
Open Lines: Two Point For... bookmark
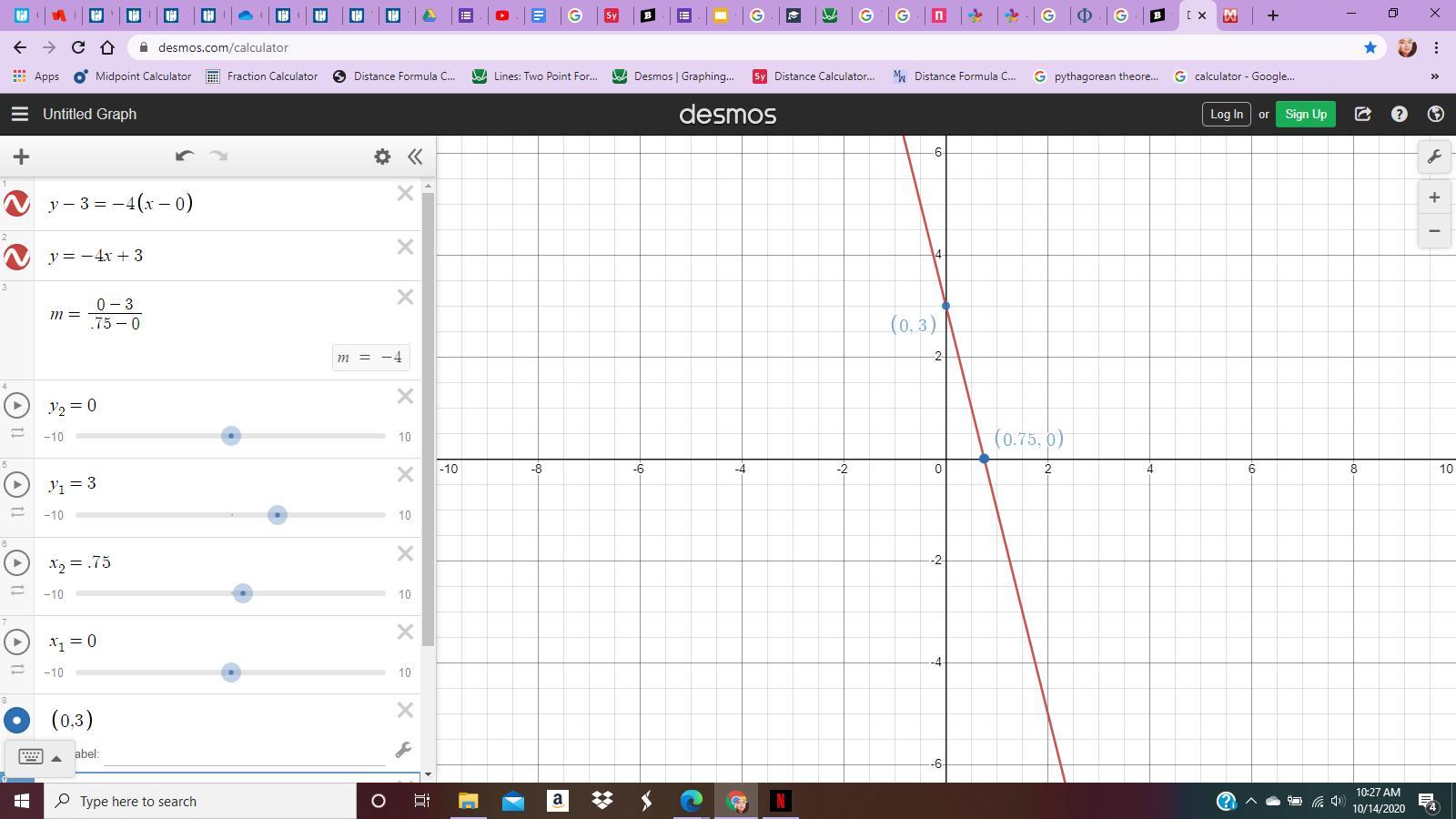pyautogui.click(x=535, y=76)
